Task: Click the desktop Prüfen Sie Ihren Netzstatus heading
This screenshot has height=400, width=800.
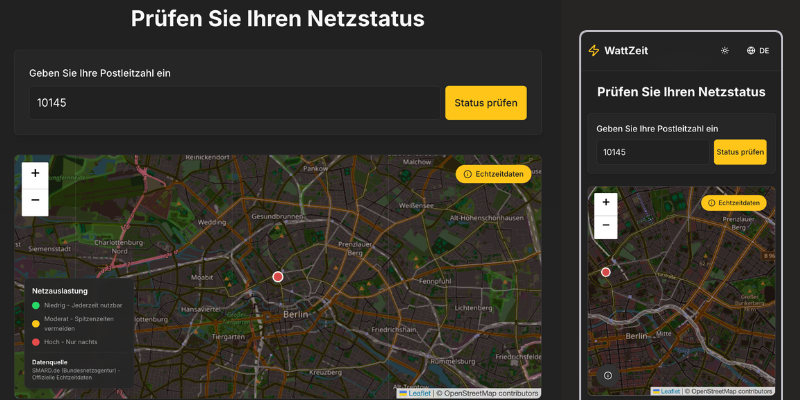Action: tap(278, 19)
